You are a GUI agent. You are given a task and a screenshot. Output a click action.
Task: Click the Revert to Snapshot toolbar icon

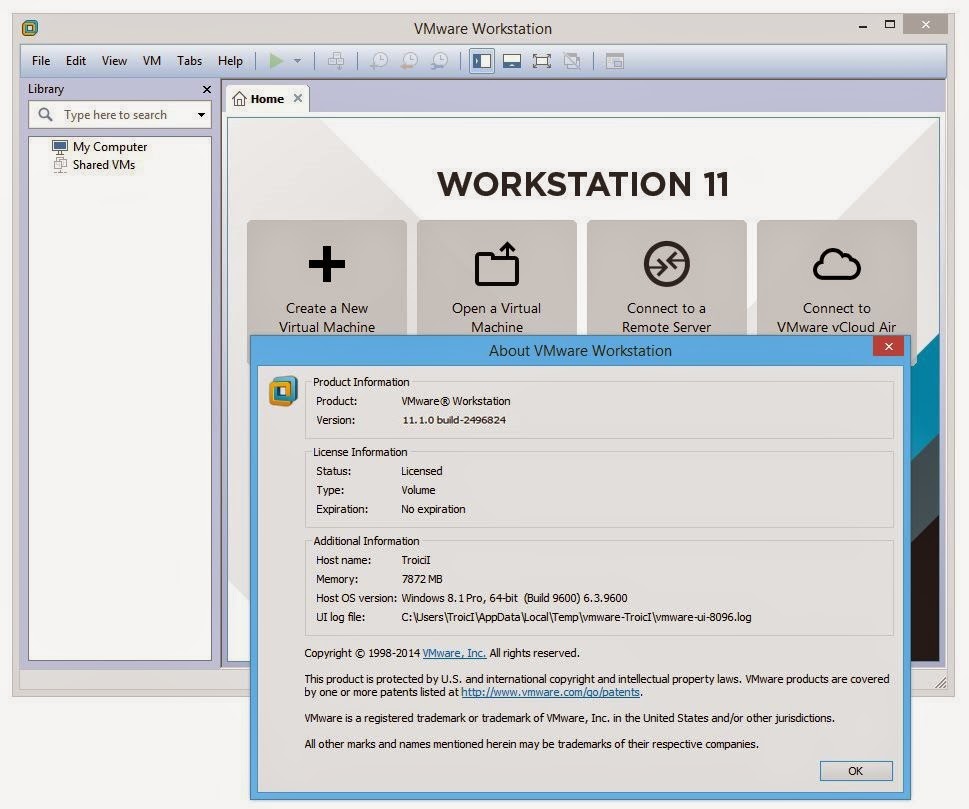click(x=409, y=61)
